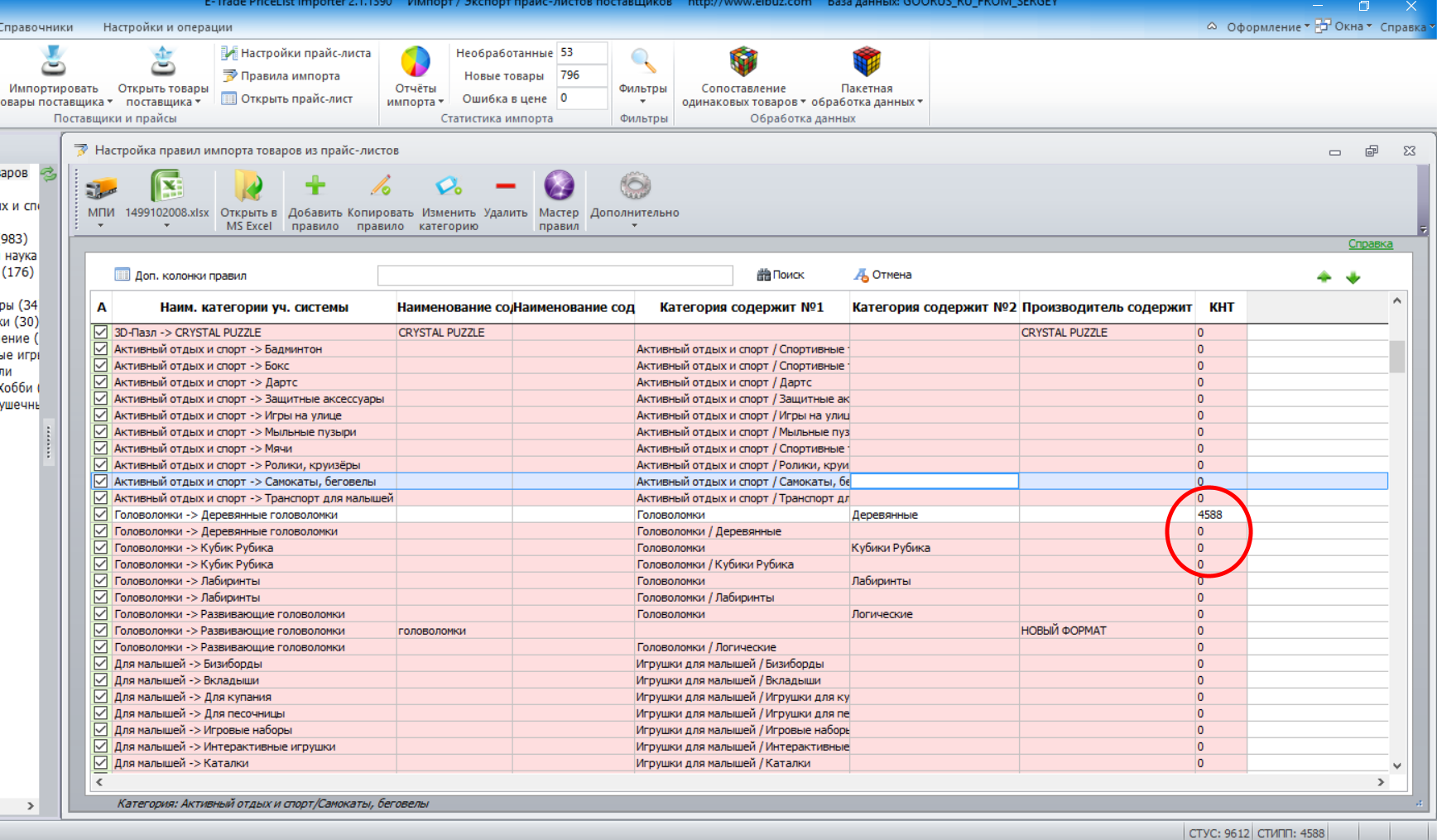1437x840 pixels.
Task: Click КНТ cell with value 4588
Action: 1221,514
